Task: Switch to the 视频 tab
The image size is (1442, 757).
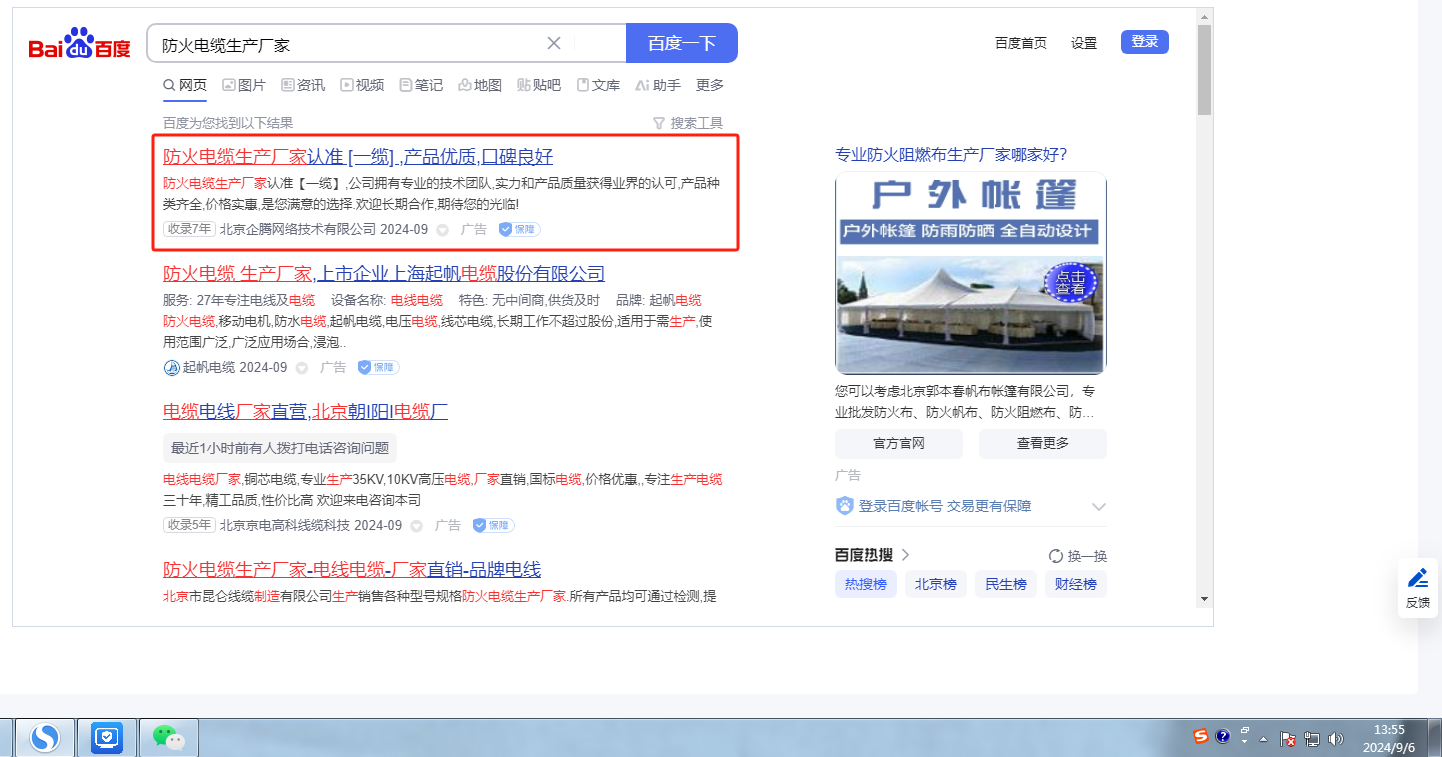Action: tap(362, 85)
